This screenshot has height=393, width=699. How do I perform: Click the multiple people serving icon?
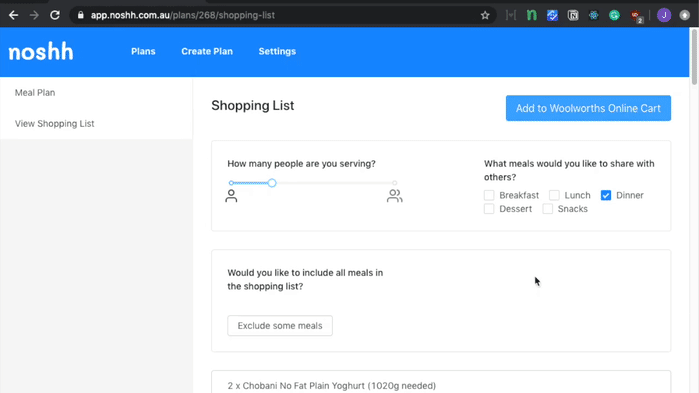point(395,196)
